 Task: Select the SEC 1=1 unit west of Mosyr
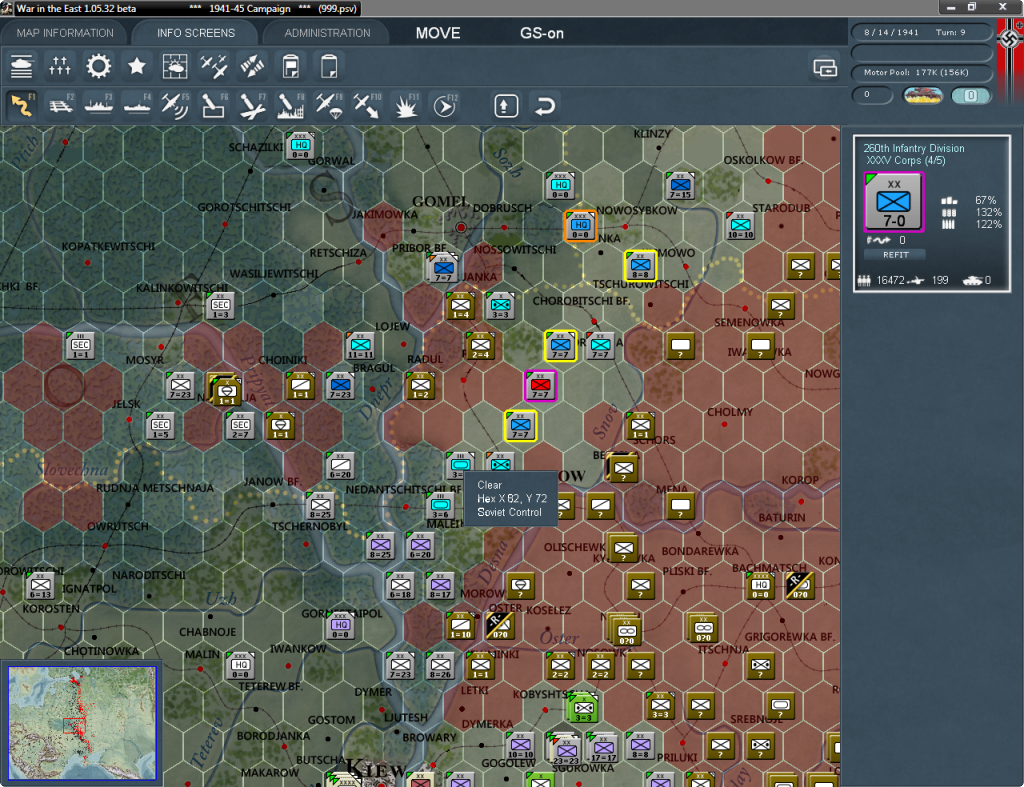[81, 345]
